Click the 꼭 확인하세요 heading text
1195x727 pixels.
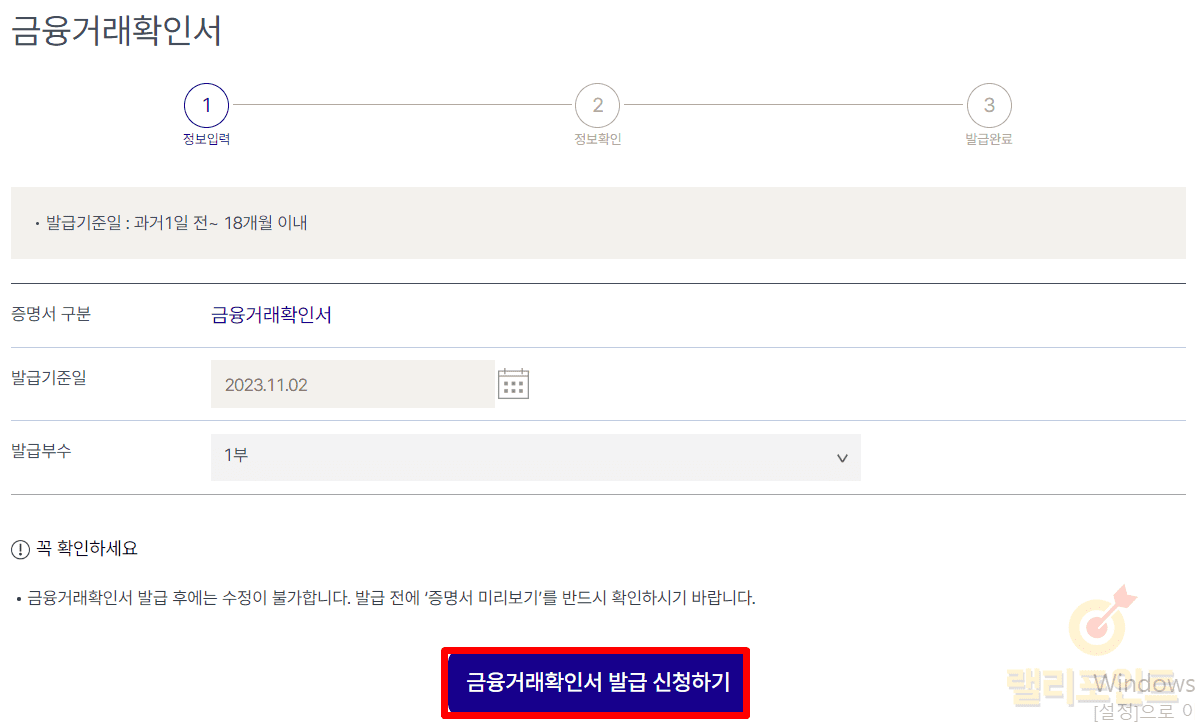[87, 549]
